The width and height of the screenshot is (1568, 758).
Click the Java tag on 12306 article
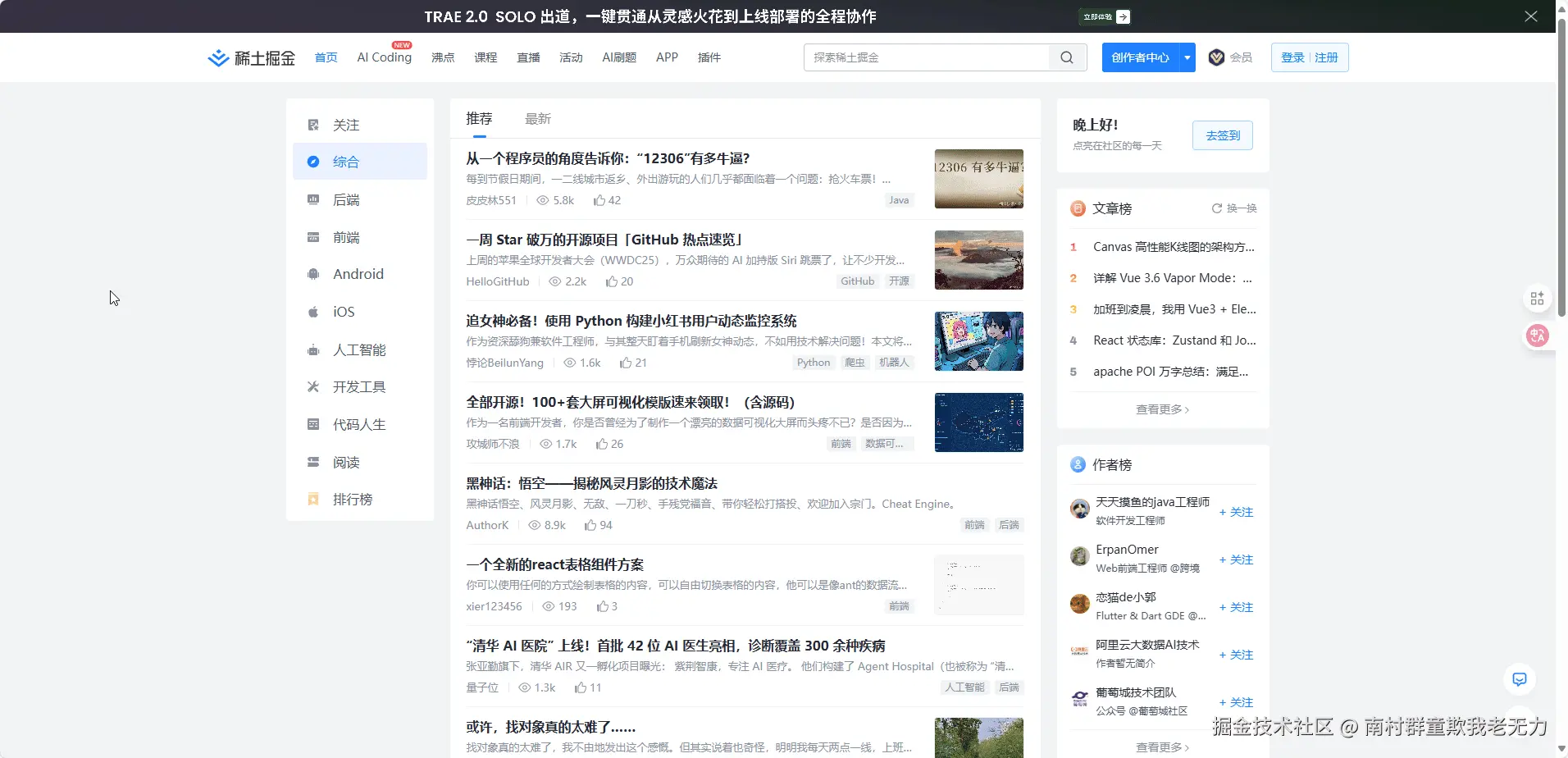(899, 200)
